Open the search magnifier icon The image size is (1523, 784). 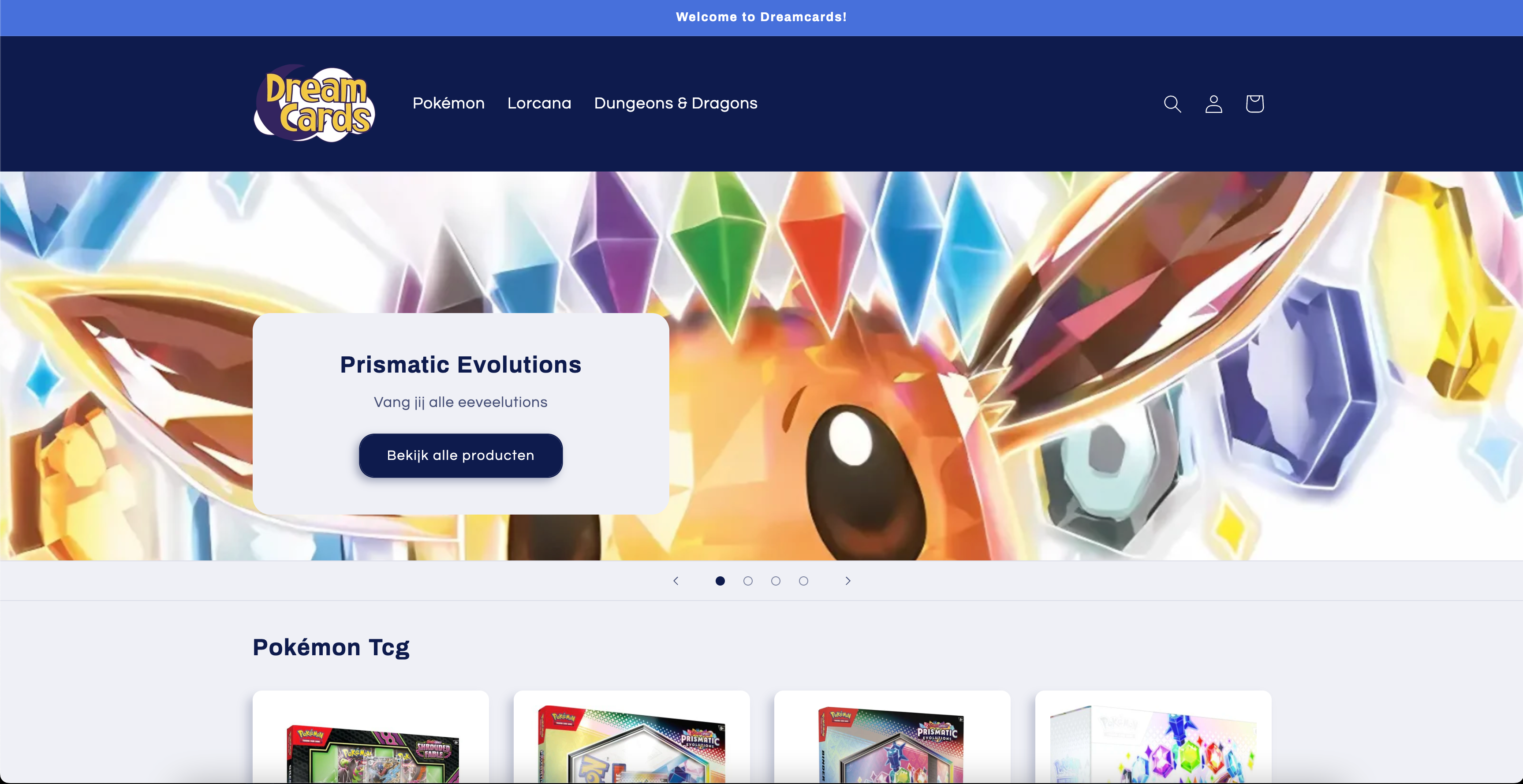tap(1172, 104)
